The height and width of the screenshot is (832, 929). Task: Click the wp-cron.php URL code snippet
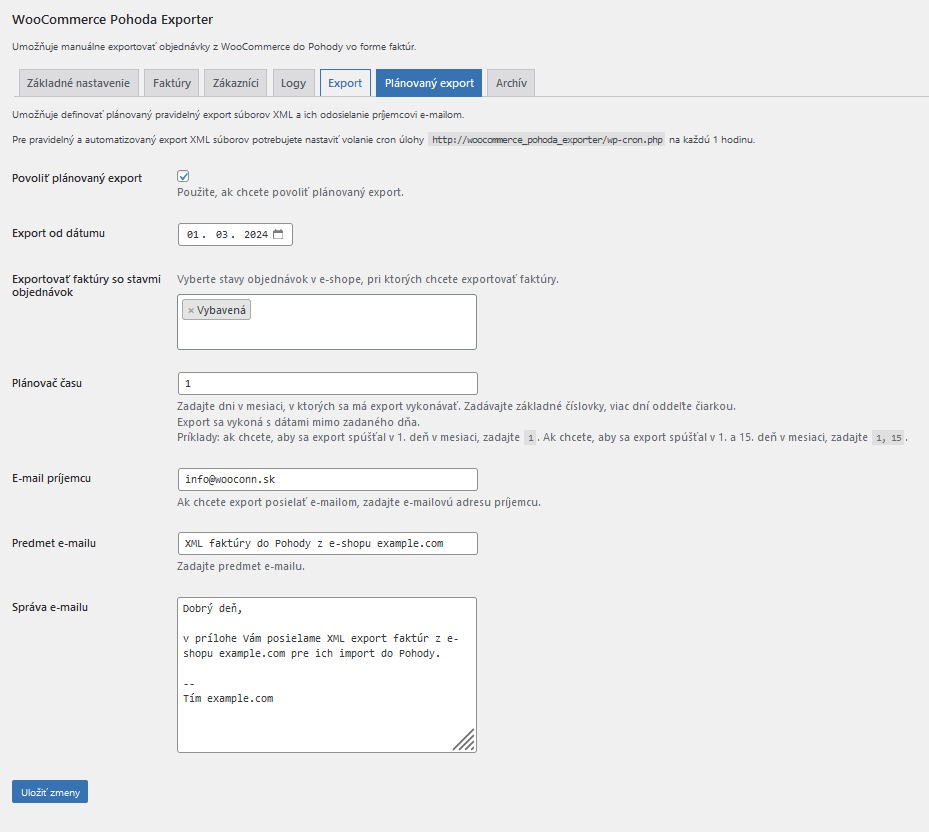(546, 140)
